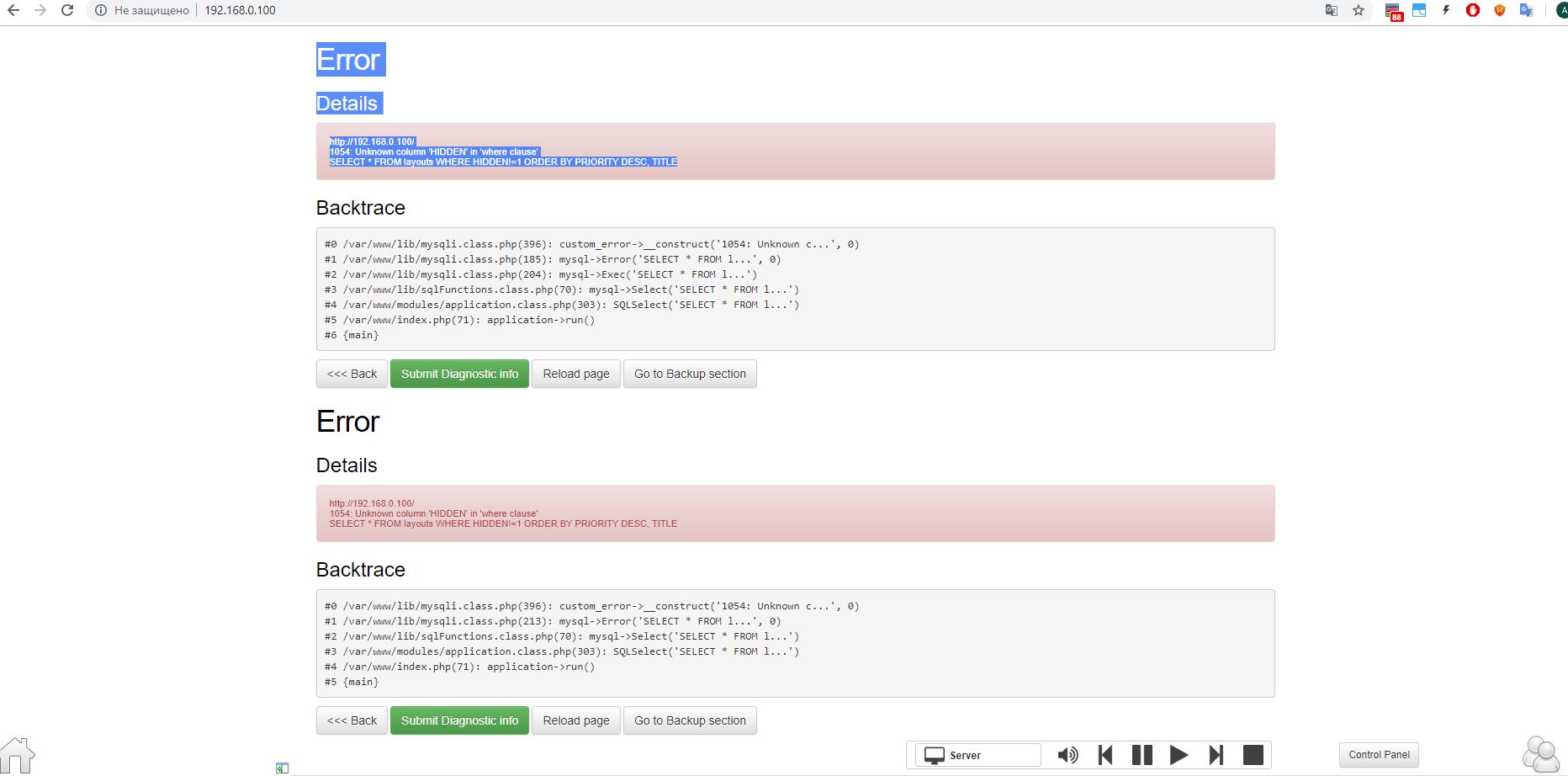
Task: Click the highlighted http://192.168.0.100/ line
Action: tap(372, 141)
